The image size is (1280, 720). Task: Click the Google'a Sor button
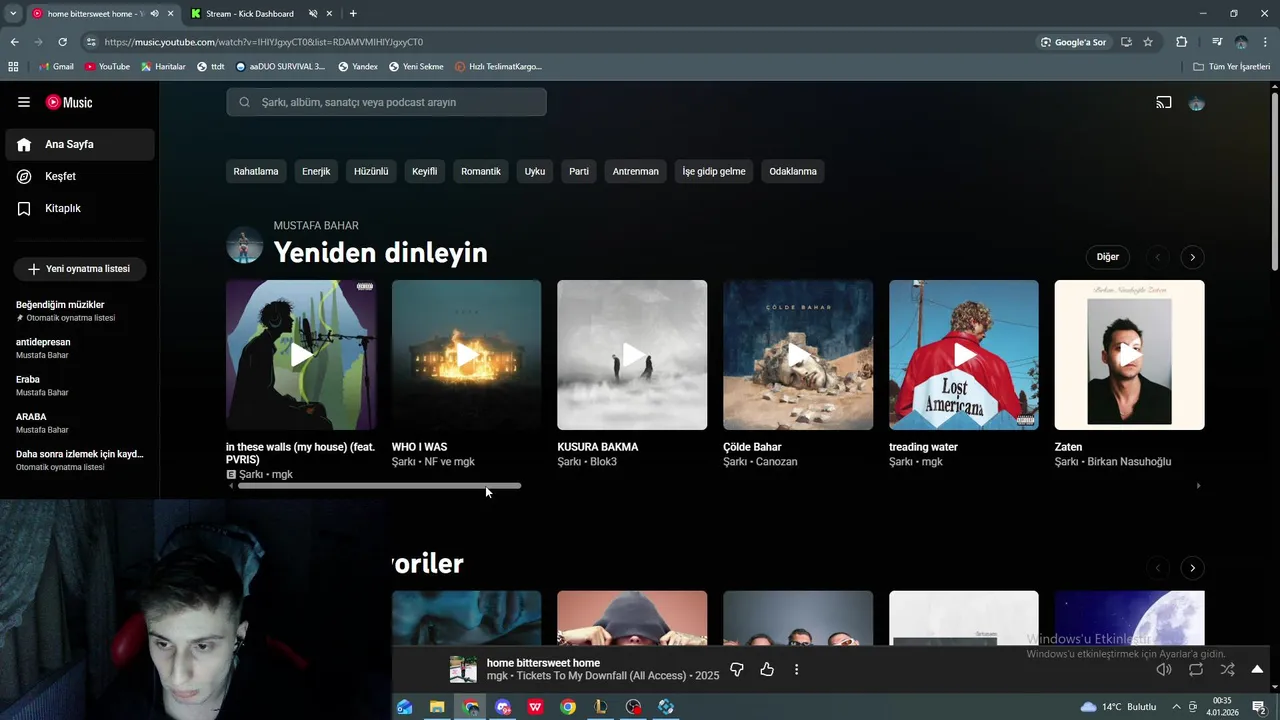pyautogui.click(x=1073, y=42)
